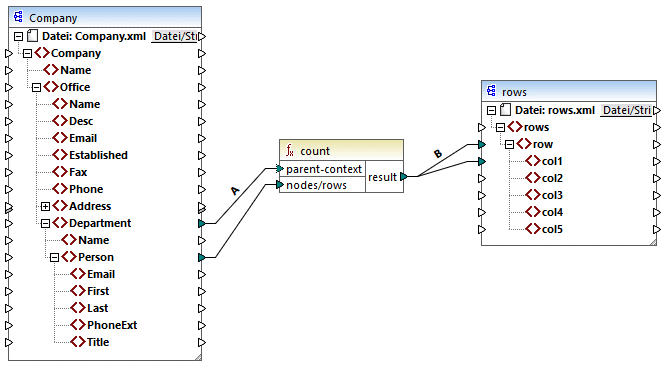Select the Company component title bar
This screenshot has height=365, width=664.
[105, 18]
